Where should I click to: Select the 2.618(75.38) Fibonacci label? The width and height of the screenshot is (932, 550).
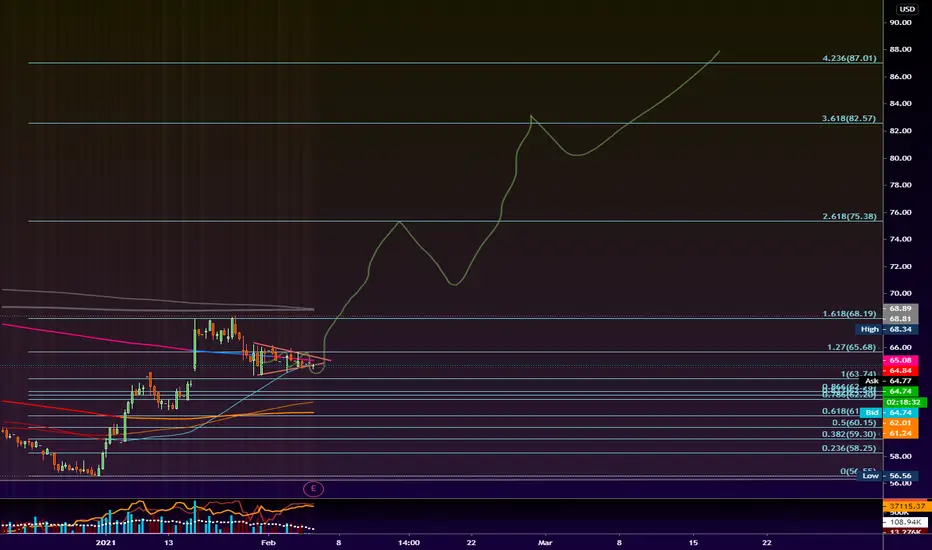pyautogui.click(x=849, y=216)
